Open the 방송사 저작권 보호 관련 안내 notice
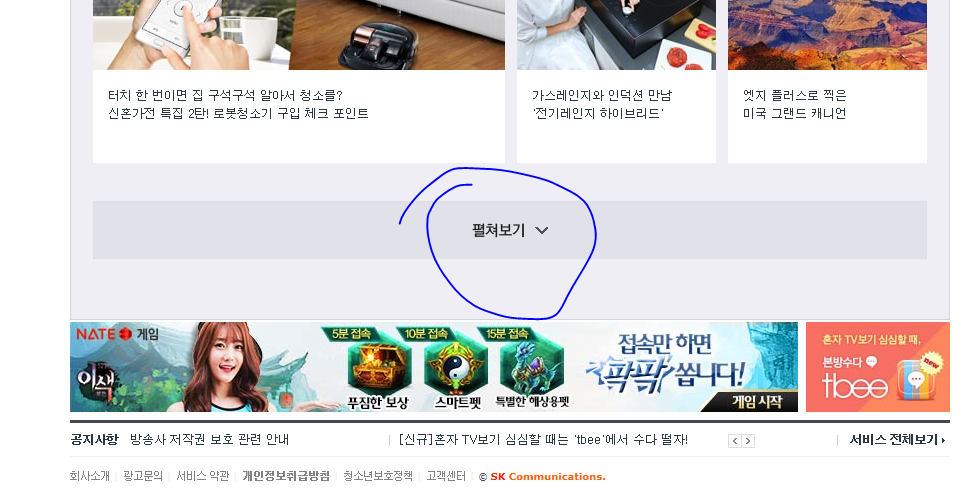Viewport: 980px width, 500px height. click(x=209, y=440)
